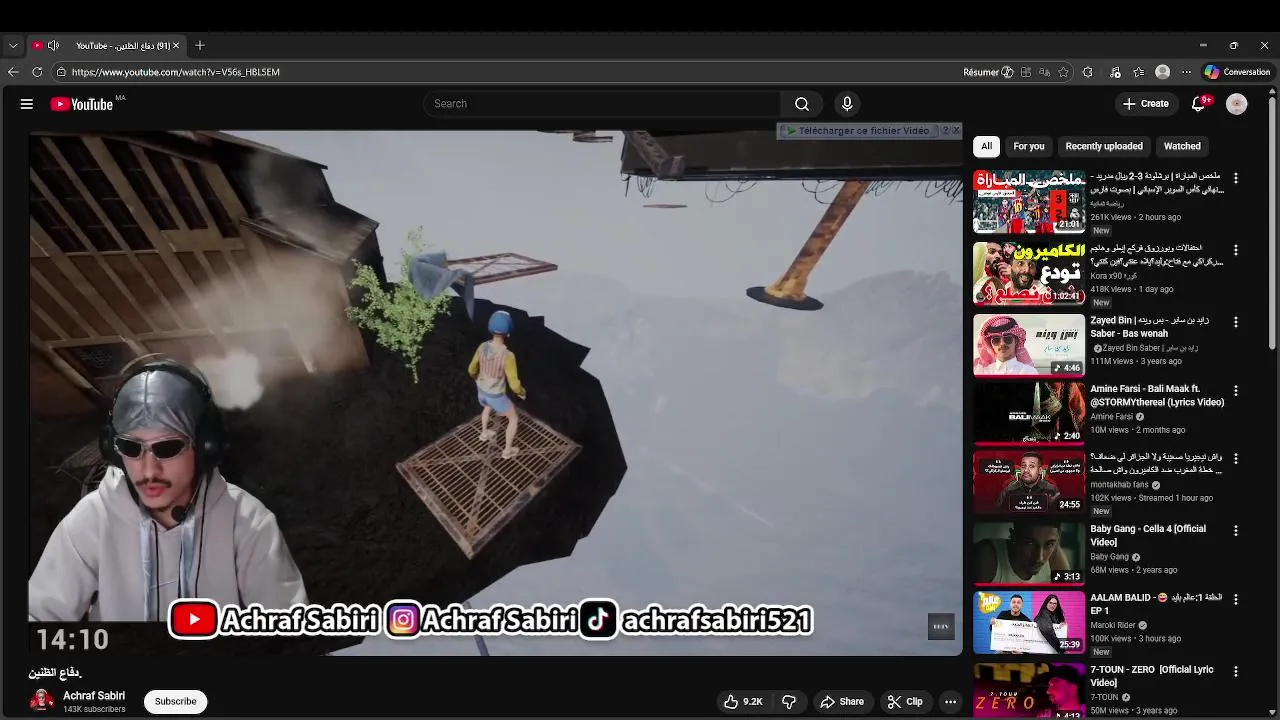Open a new browser tab
The width and height of the screenshot is (1280, 720).
[200, 46]
